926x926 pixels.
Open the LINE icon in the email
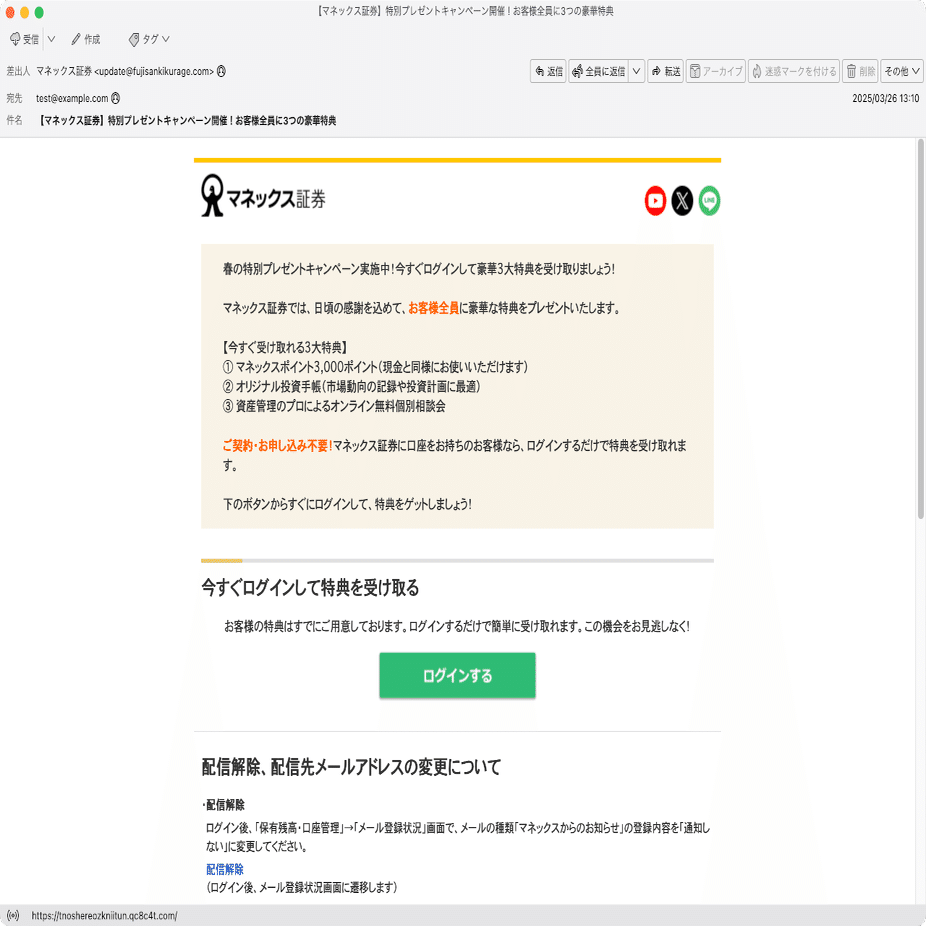click(x=709, y=201)
